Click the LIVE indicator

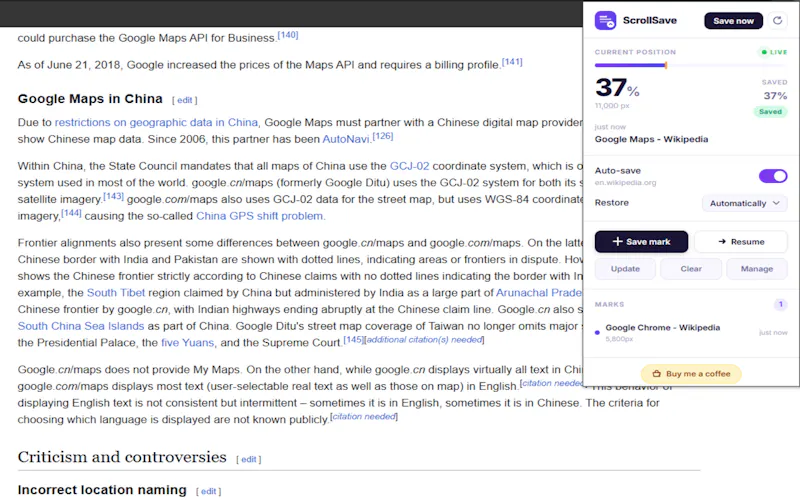tap(773, 52)
